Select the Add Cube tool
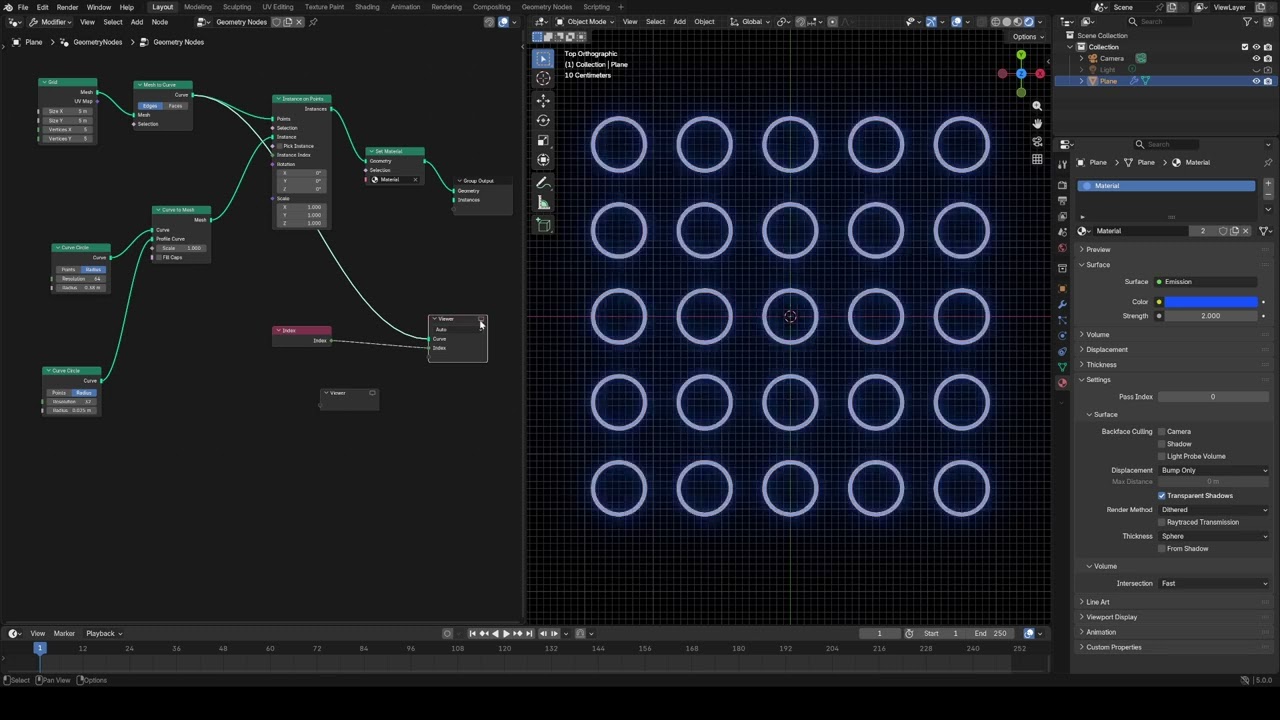 pos(543,225)
